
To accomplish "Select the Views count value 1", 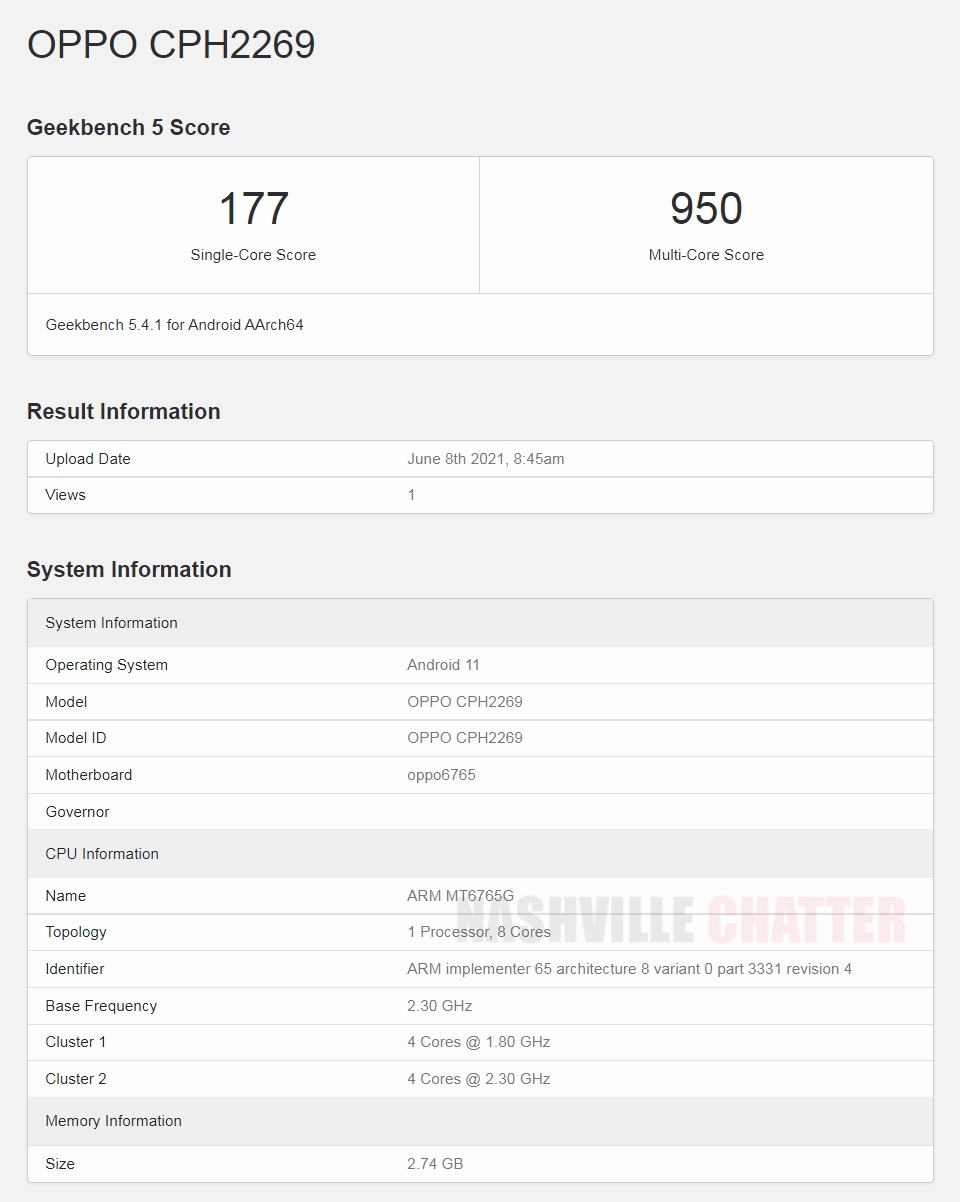I will (x=411, y=495).
